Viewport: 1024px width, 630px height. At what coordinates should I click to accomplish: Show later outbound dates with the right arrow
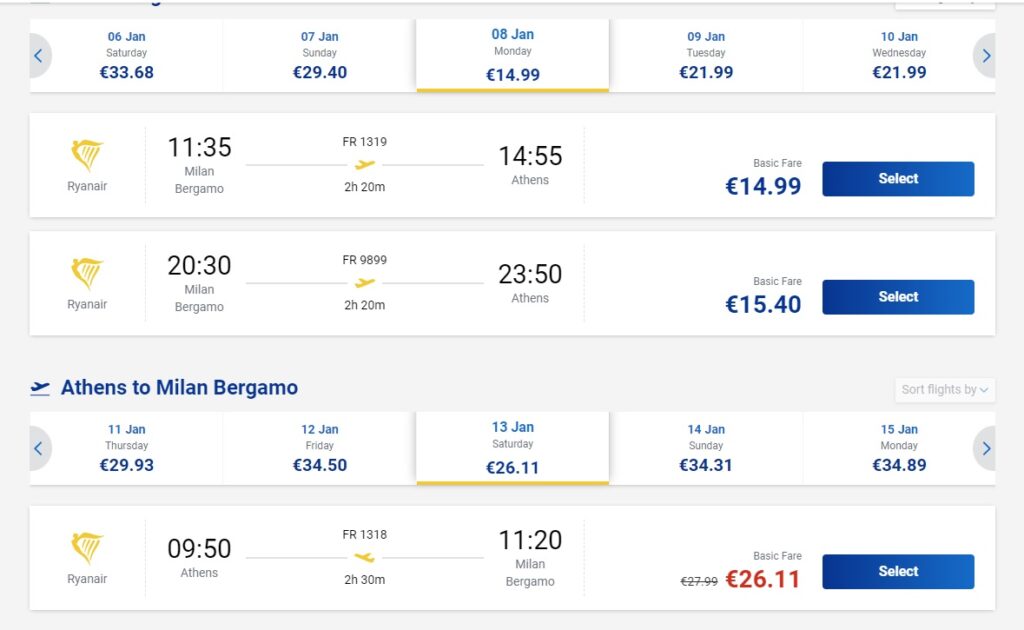[986, 56]
